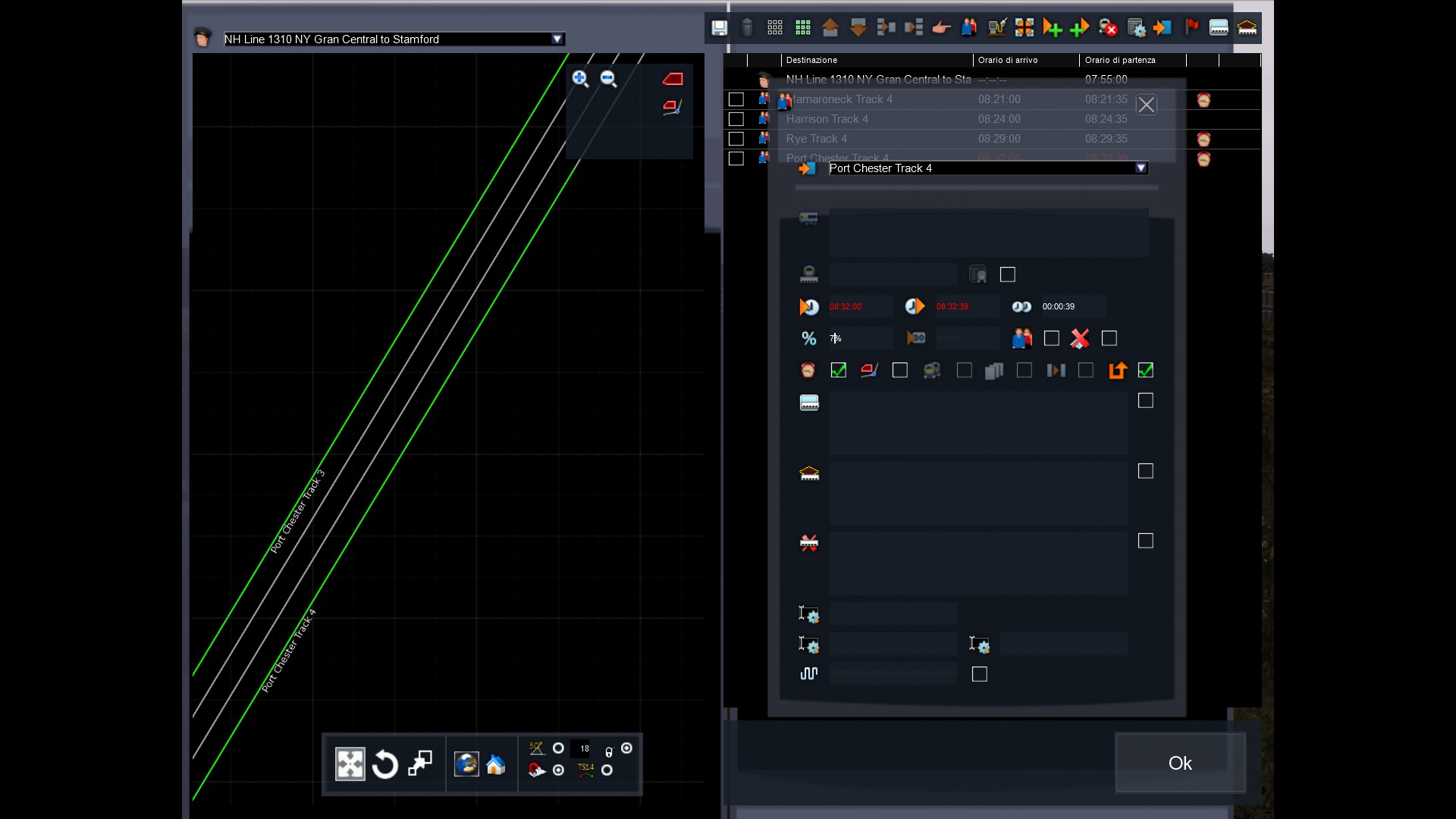Open the list with gear settings icon
1456x819 pixels.
[x=1136, y=28]
